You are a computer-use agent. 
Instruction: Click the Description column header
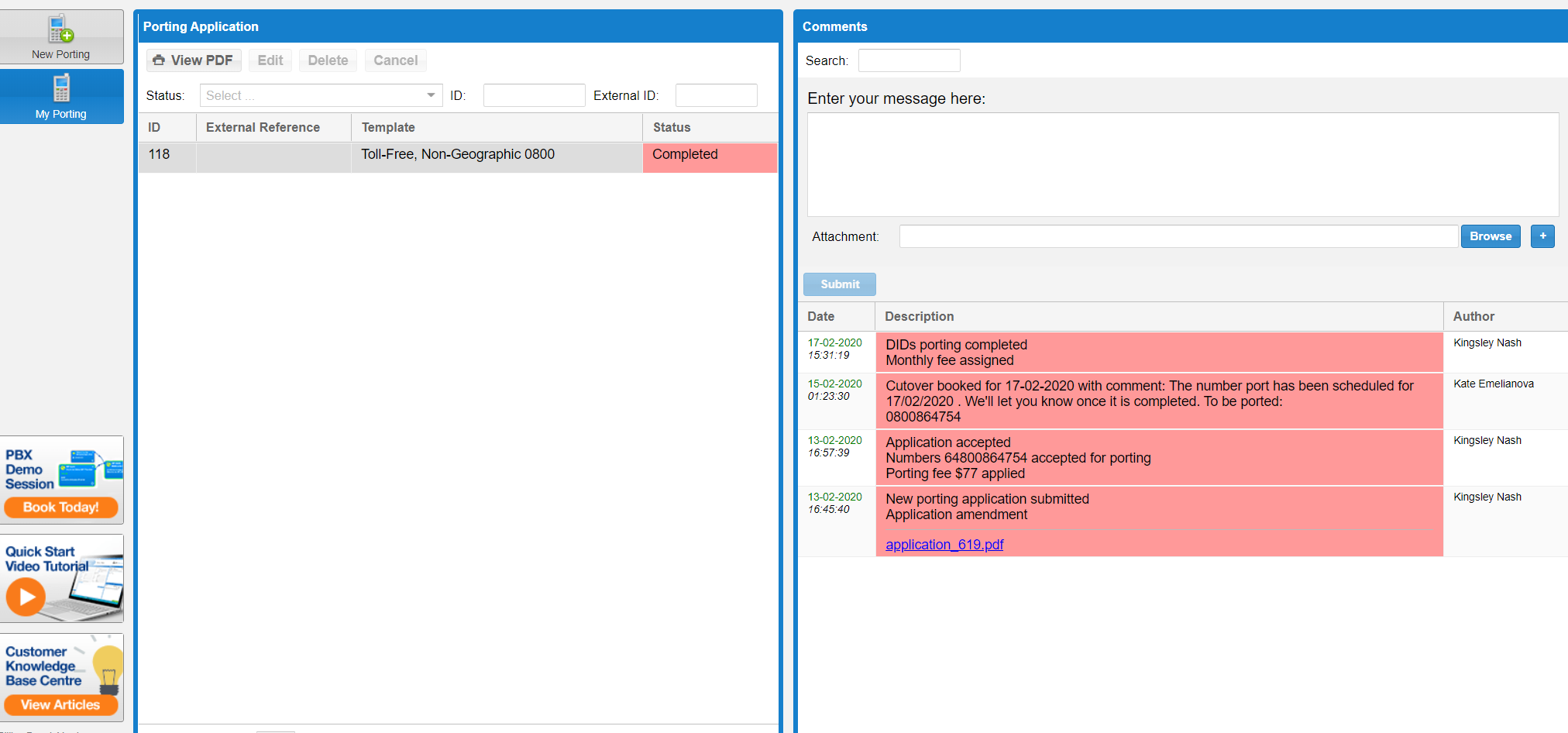point(1159,316)
